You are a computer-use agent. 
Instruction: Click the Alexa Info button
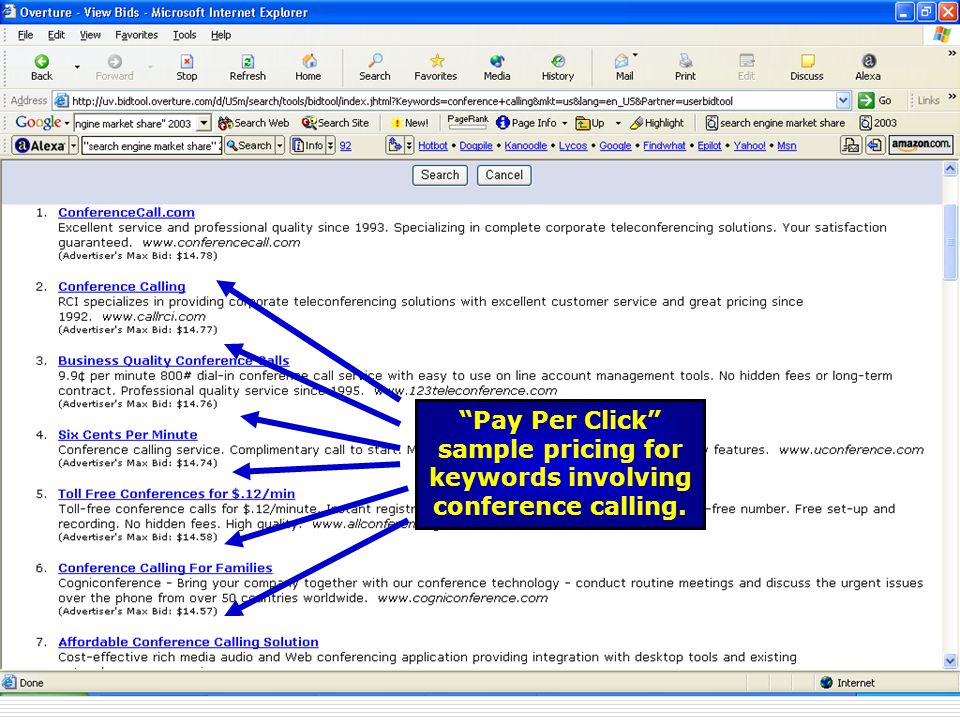pos(307,146)
